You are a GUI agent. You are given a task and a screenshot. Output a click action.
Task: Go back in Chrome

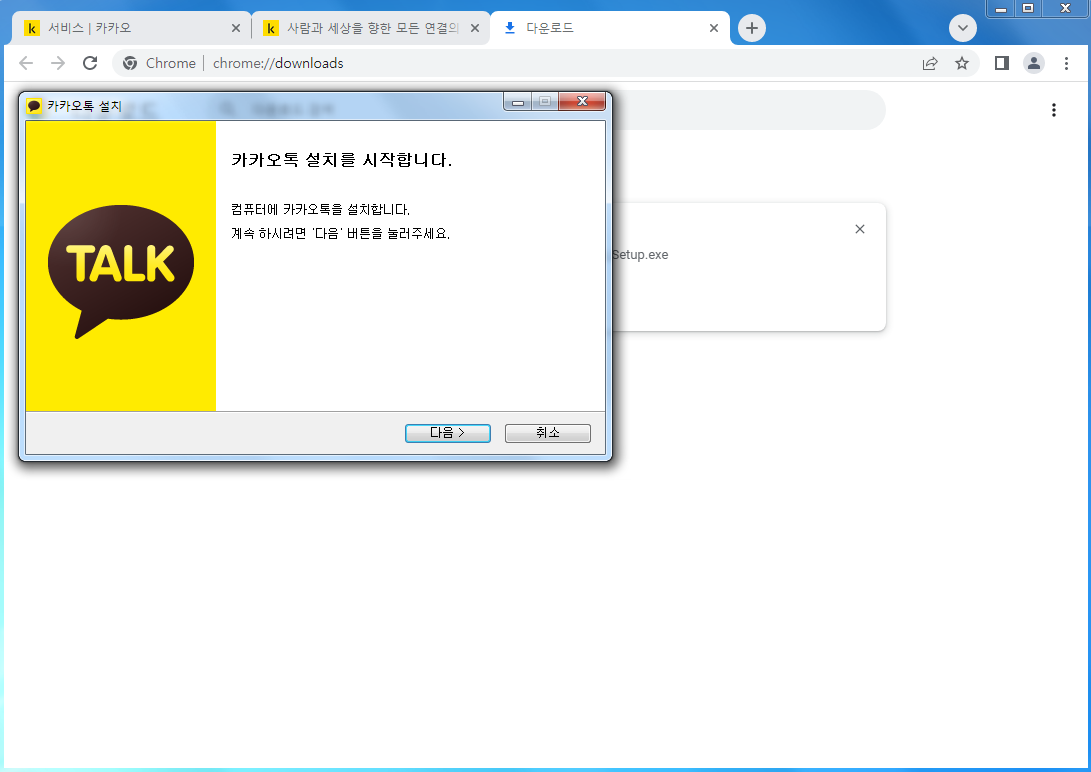point(26,63)
